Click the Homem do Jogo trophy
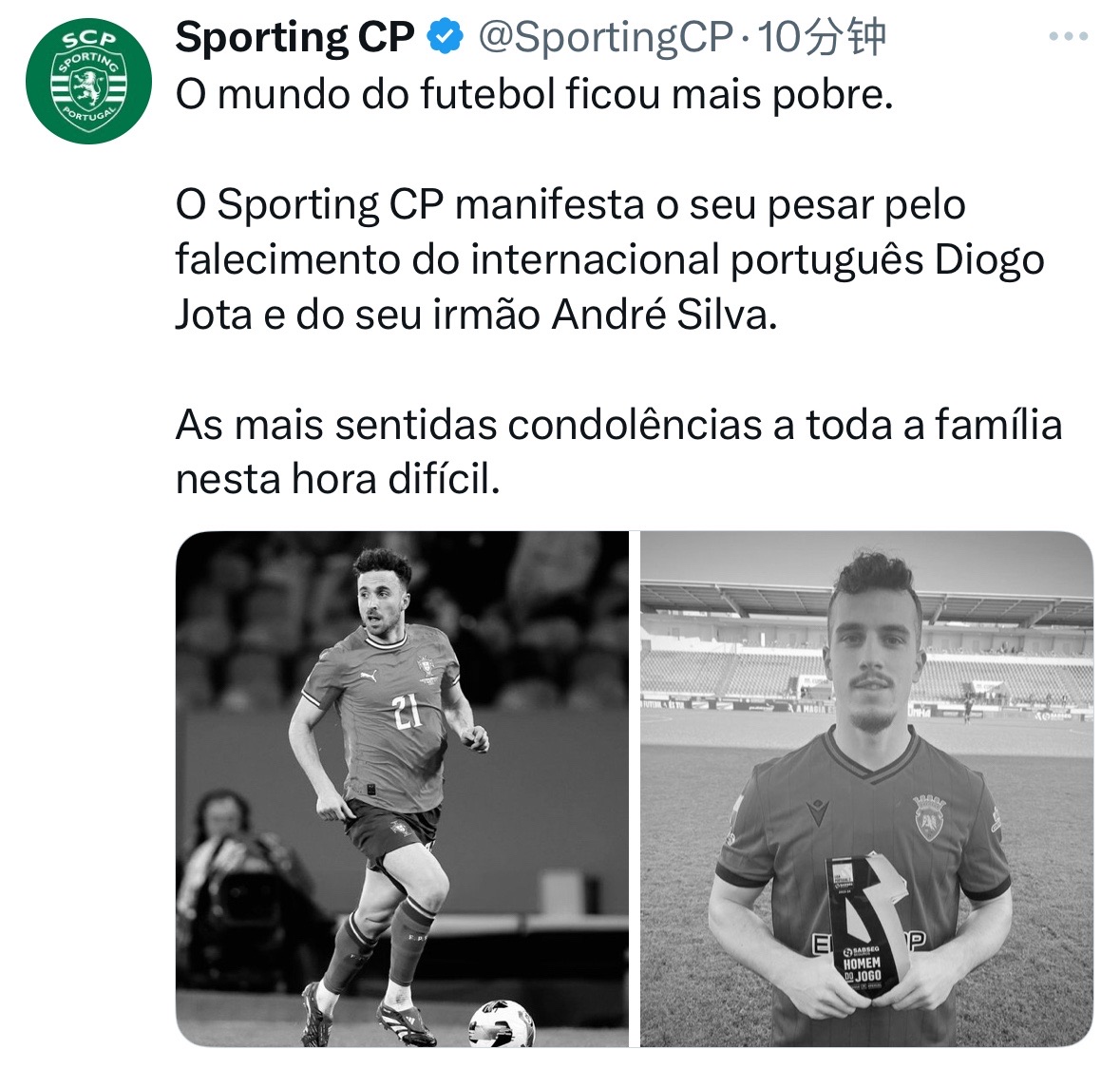 coord(865,925)
